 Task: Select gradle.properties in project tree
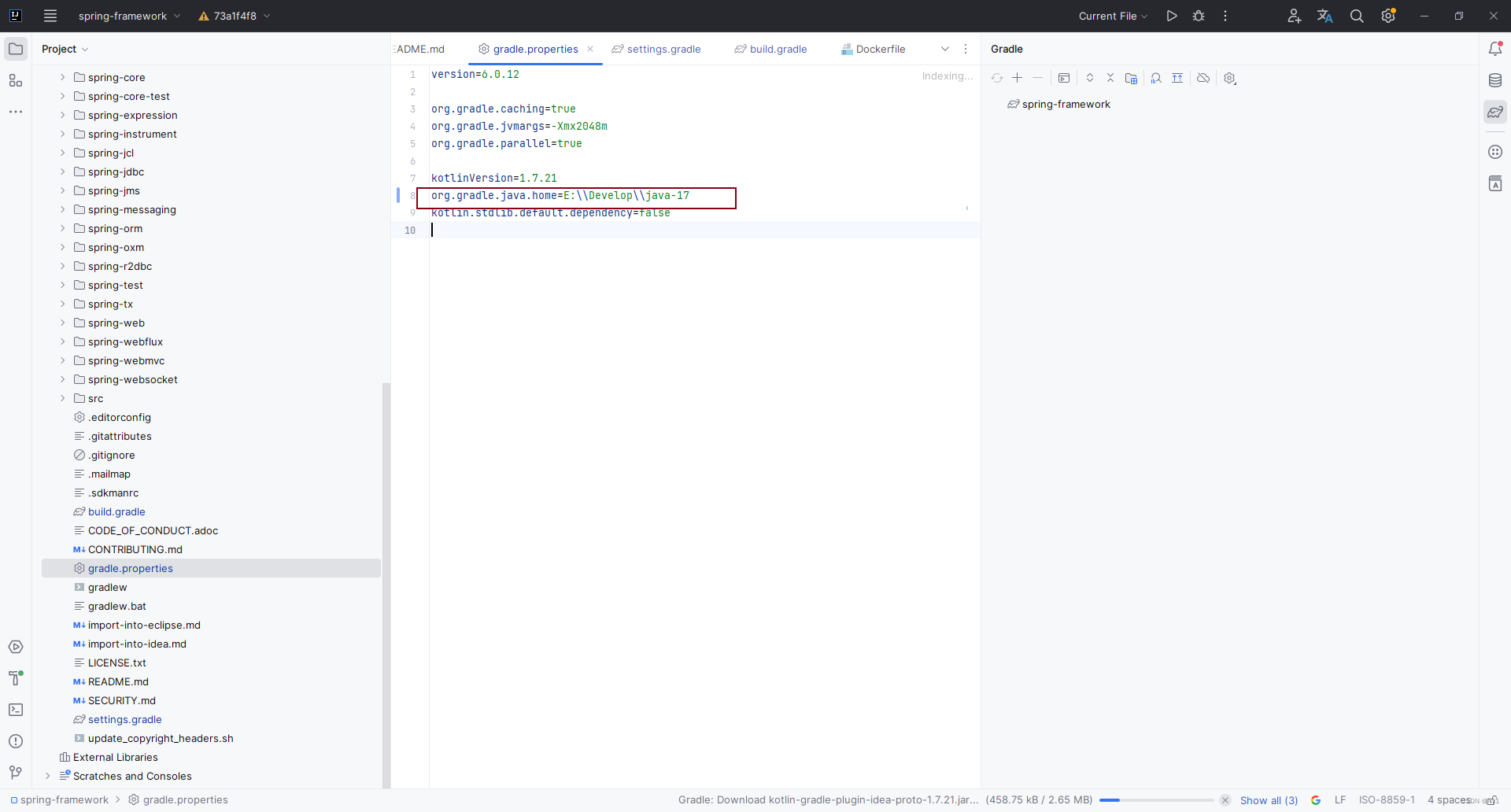coord(211,568)
